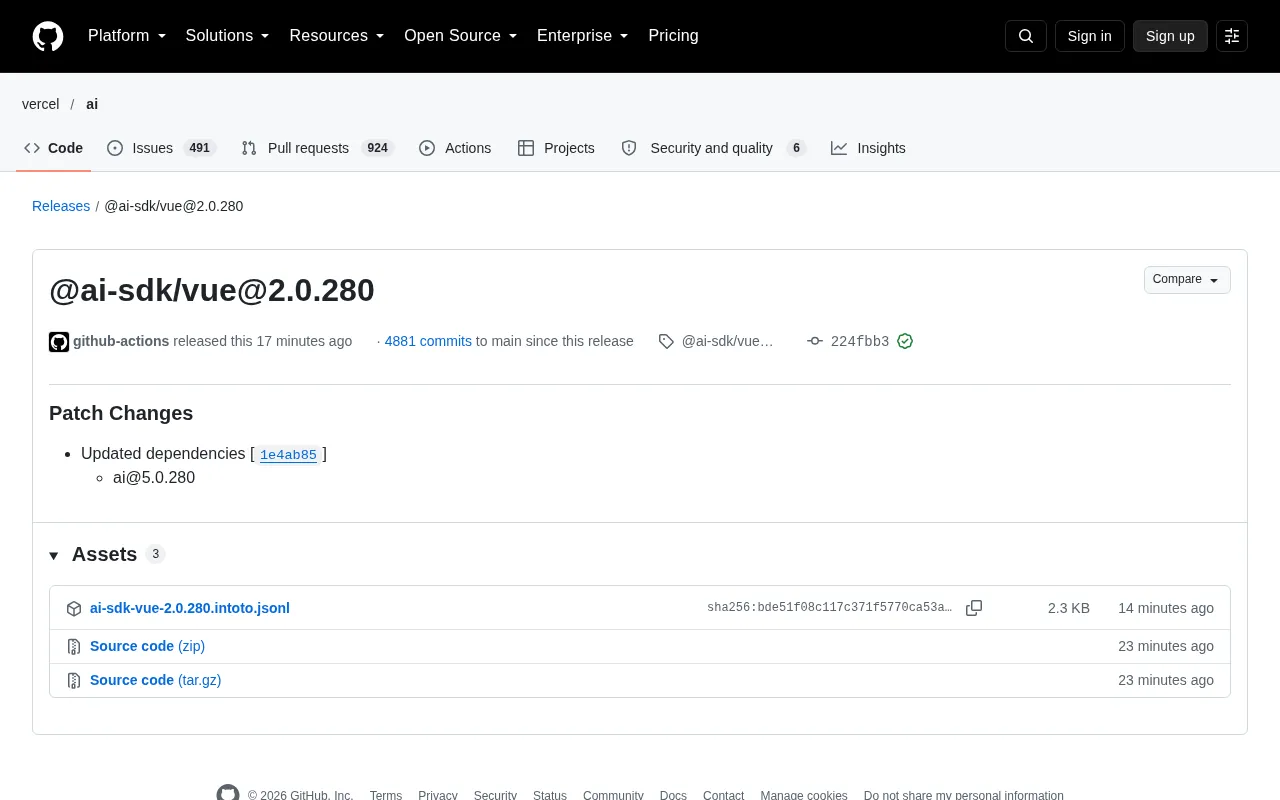Expand the Solutions menu
The image size is (1280, 800).
[x=228, y=36]
